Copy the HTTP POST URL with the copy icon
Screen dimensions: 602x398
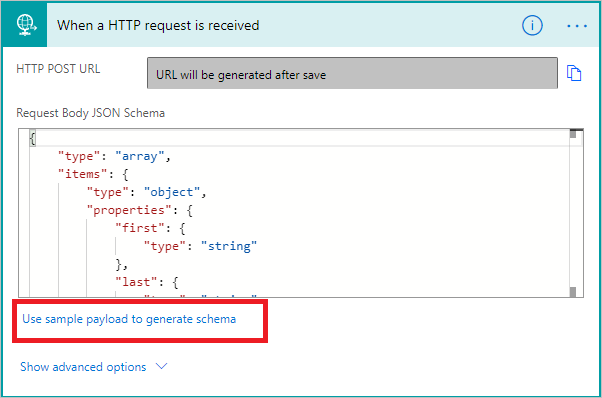click(x=574, y=73)
